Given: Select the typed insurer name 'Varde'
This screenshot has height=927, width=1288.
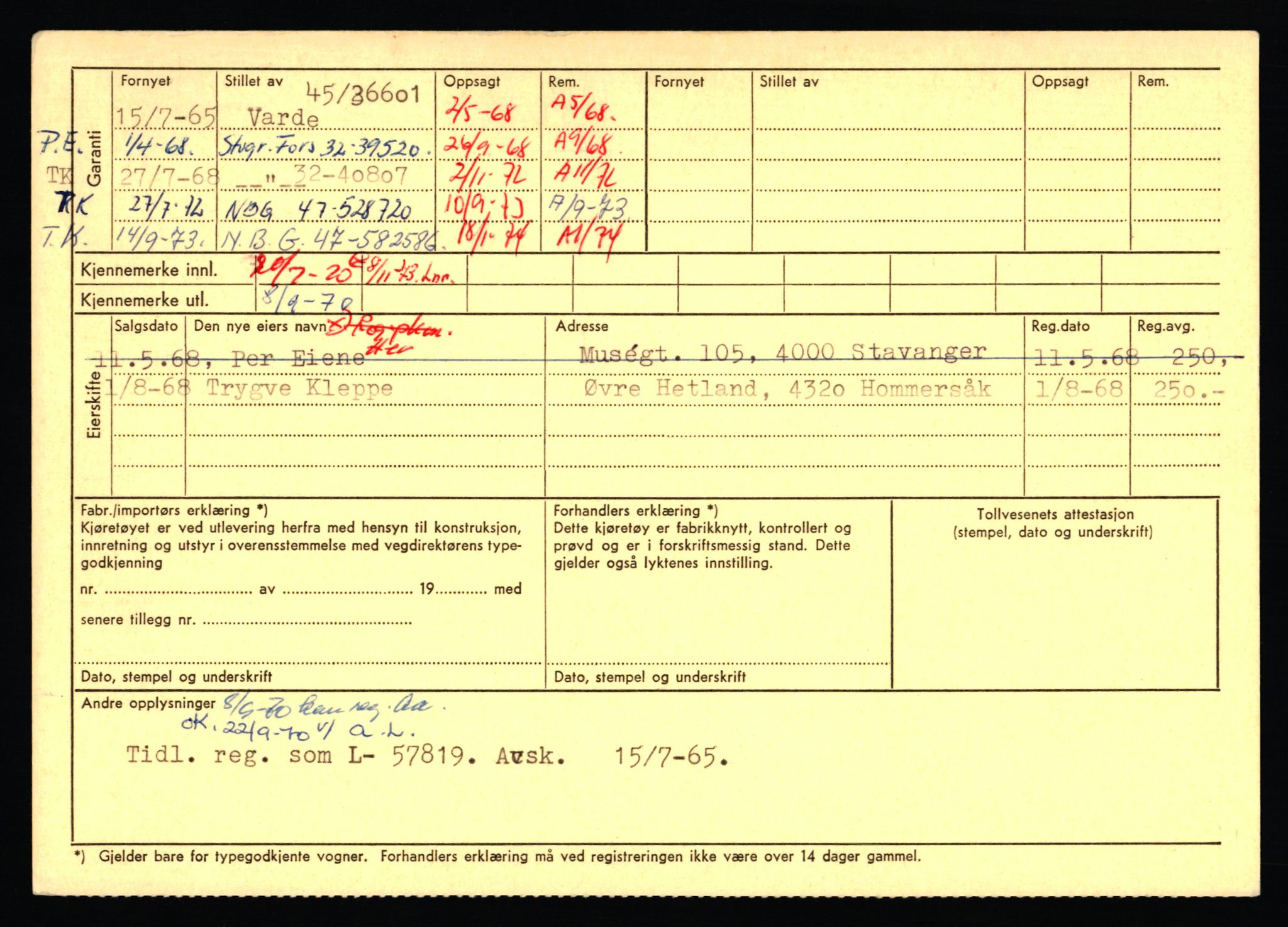Looking at the screenshot, I should (283, 118).
